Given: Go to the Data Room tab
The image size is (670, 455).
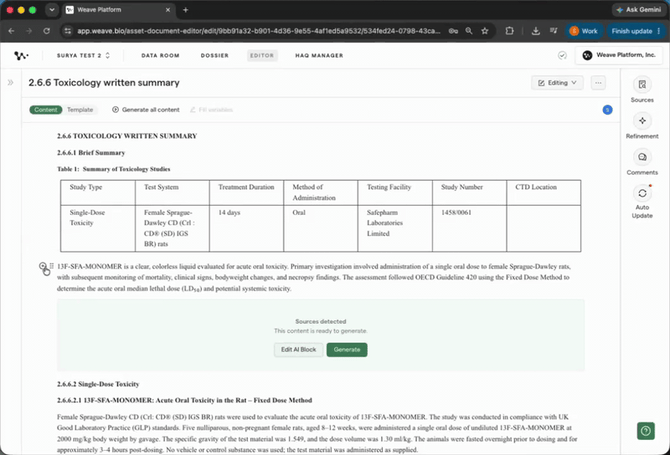Looking at the screenshot, I should [x=160, y=56].
